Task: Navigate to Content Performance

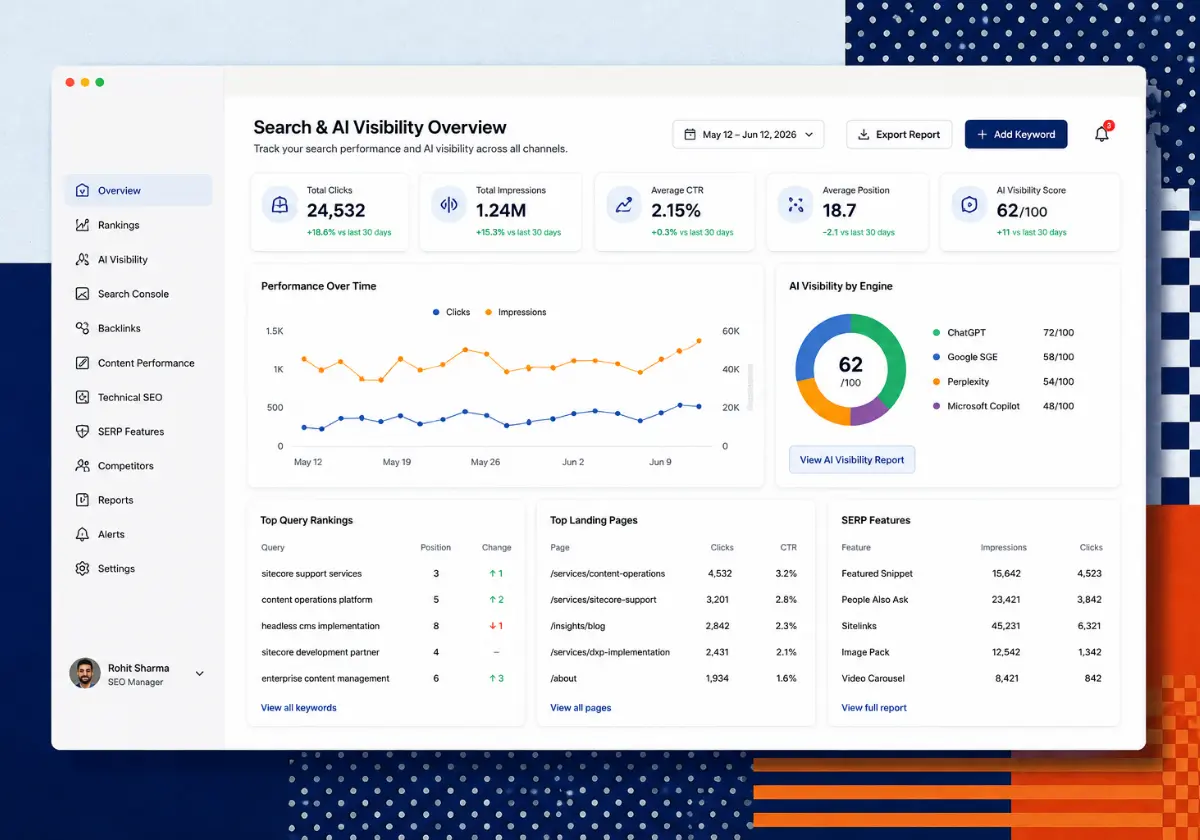Action: point(138,363)
